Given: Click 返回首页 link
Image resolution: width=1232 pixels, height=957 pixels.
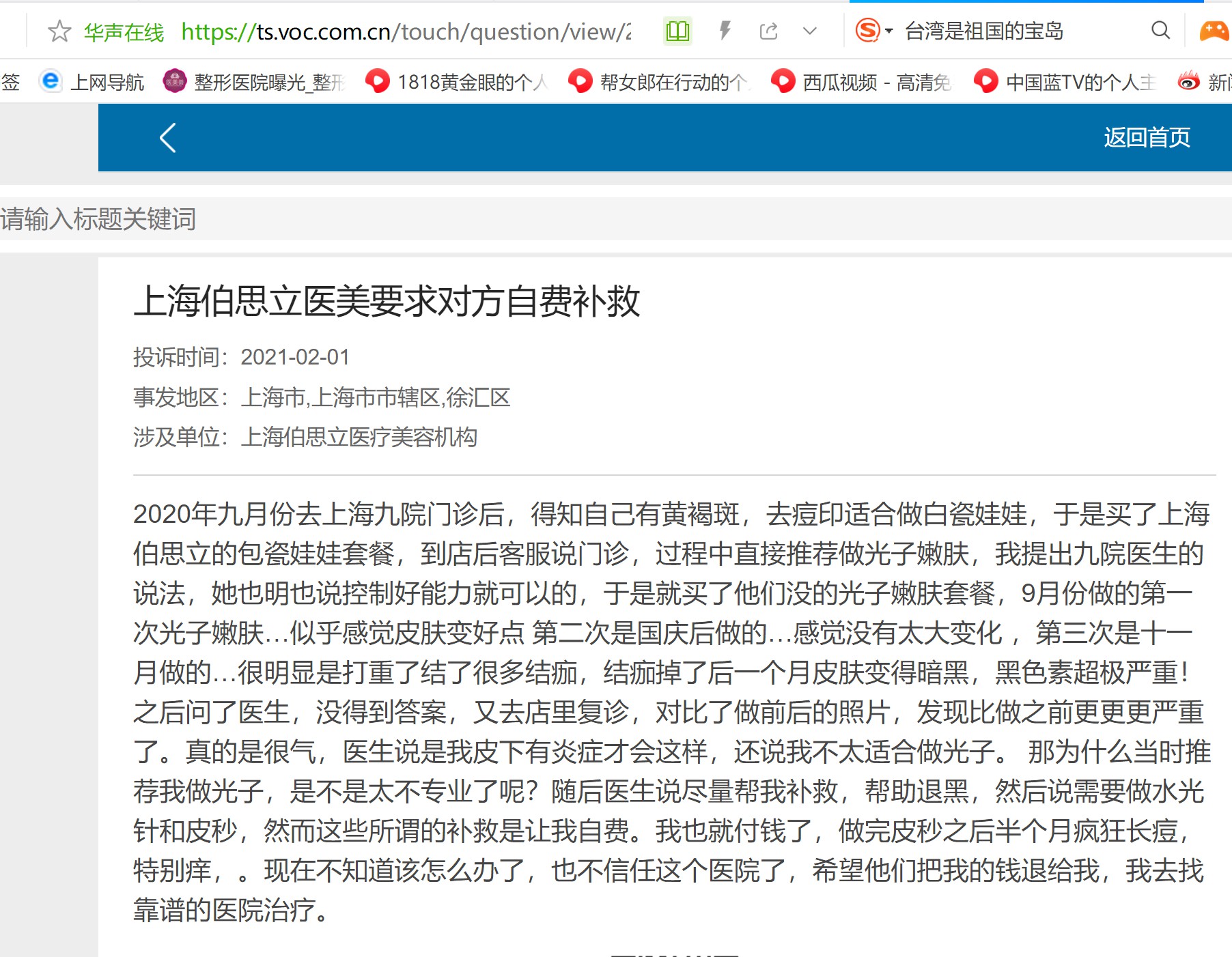Looking at the screenshot, I should pos(1147,137).
